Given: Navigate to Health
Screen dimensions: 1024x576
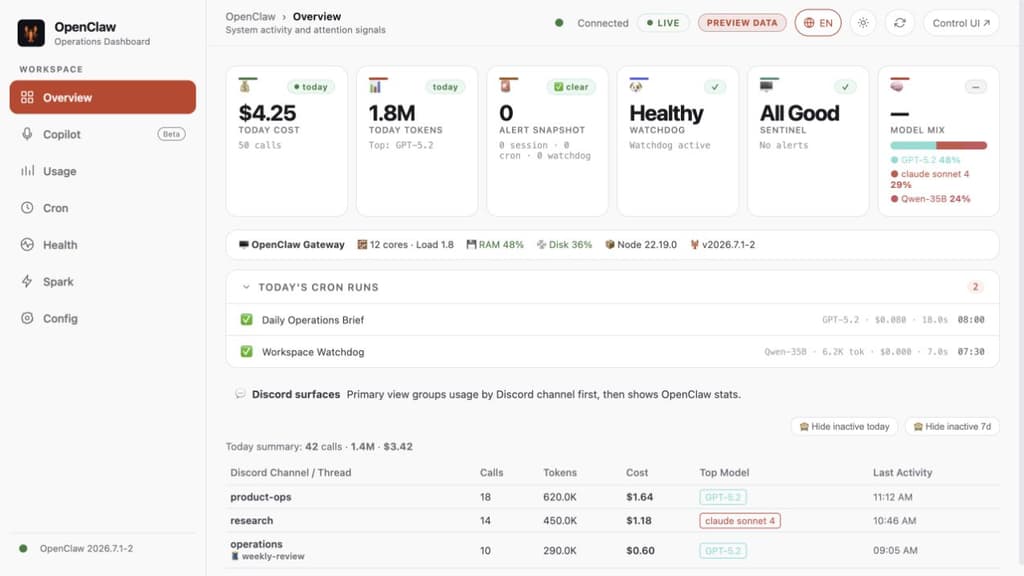Looking at the screenshot, I should point(103,245).
